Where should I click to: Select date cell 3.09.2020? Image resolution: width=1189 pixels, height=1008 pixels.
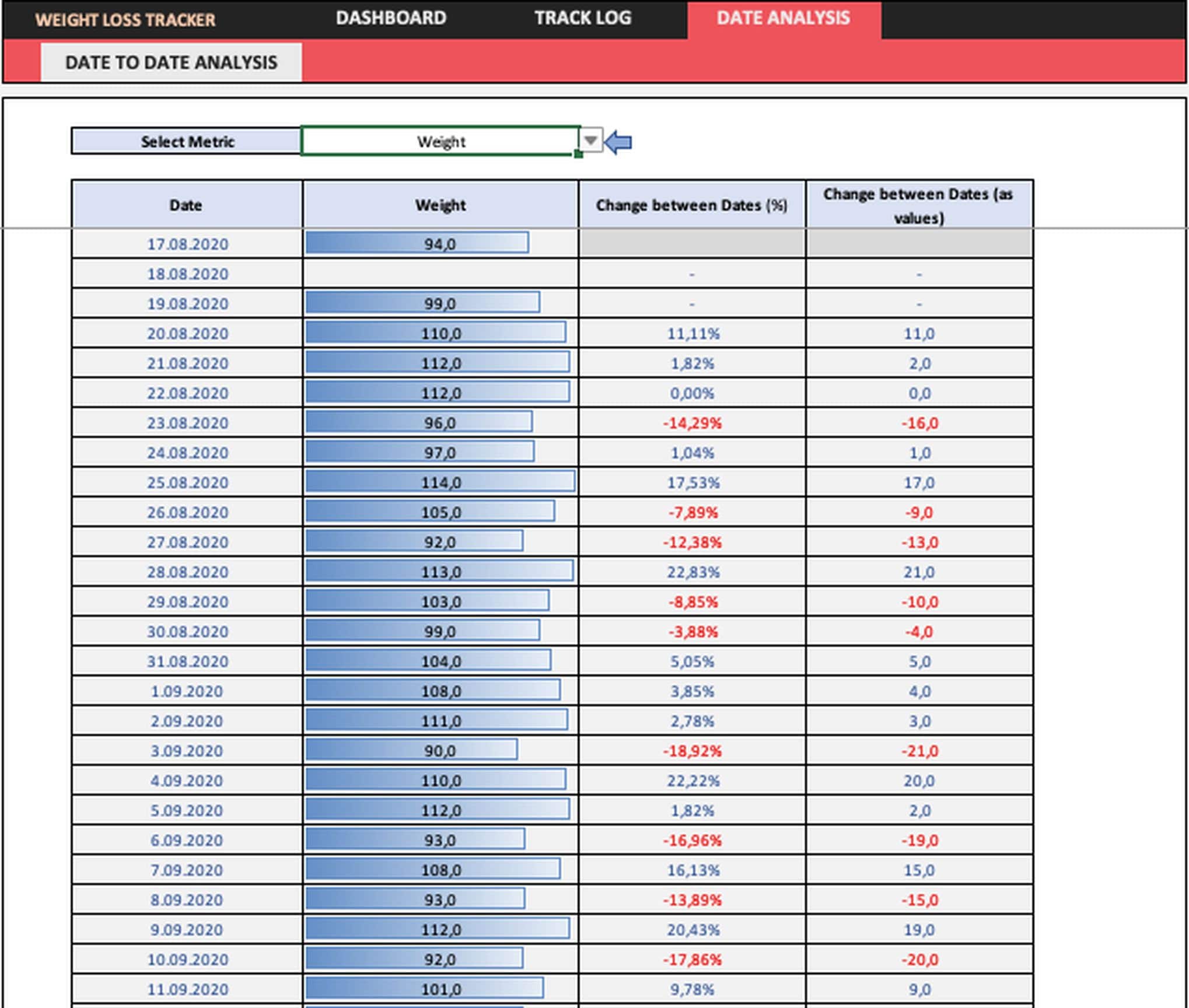point(187,751)
